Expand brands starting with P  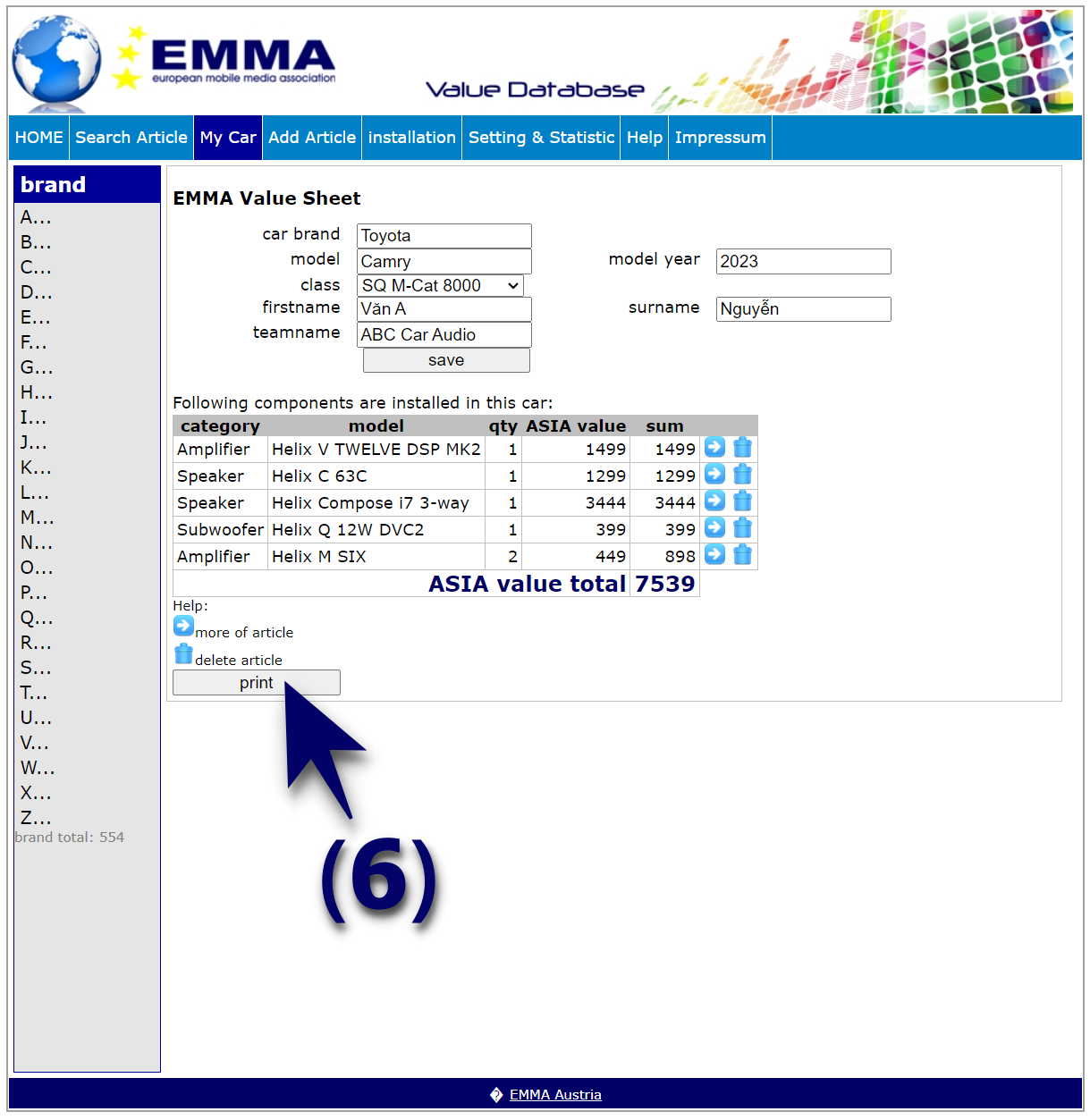click(x=34, y=593)
